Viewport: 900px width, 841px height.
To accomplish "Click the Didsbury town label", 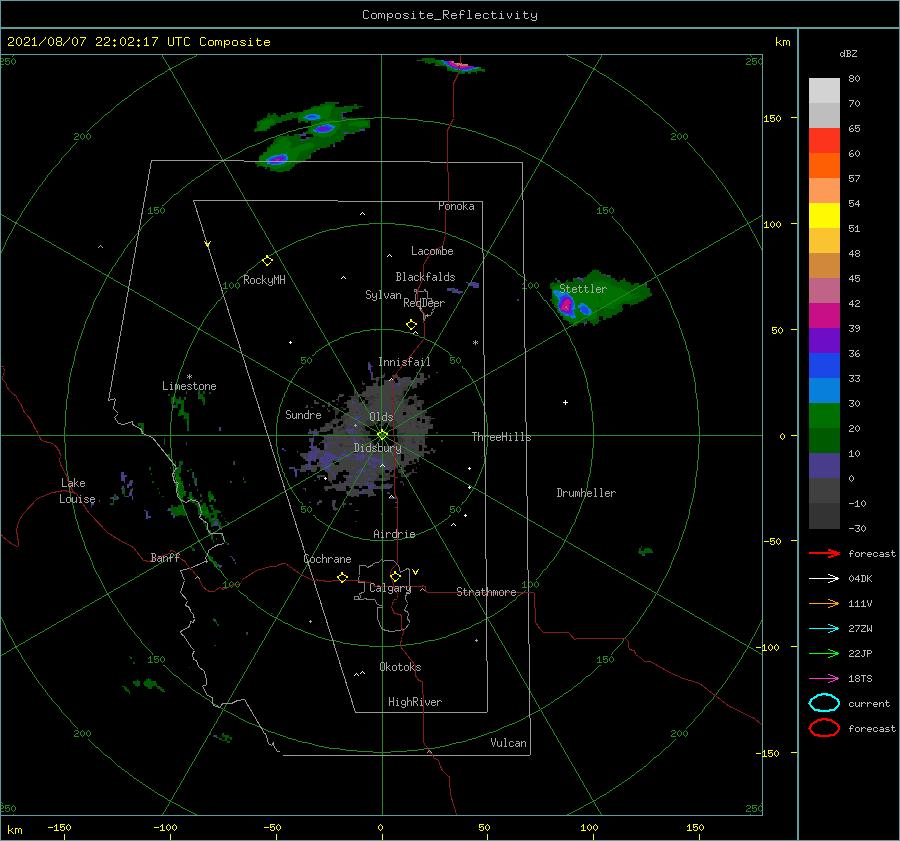I will [x=377, y=448].
